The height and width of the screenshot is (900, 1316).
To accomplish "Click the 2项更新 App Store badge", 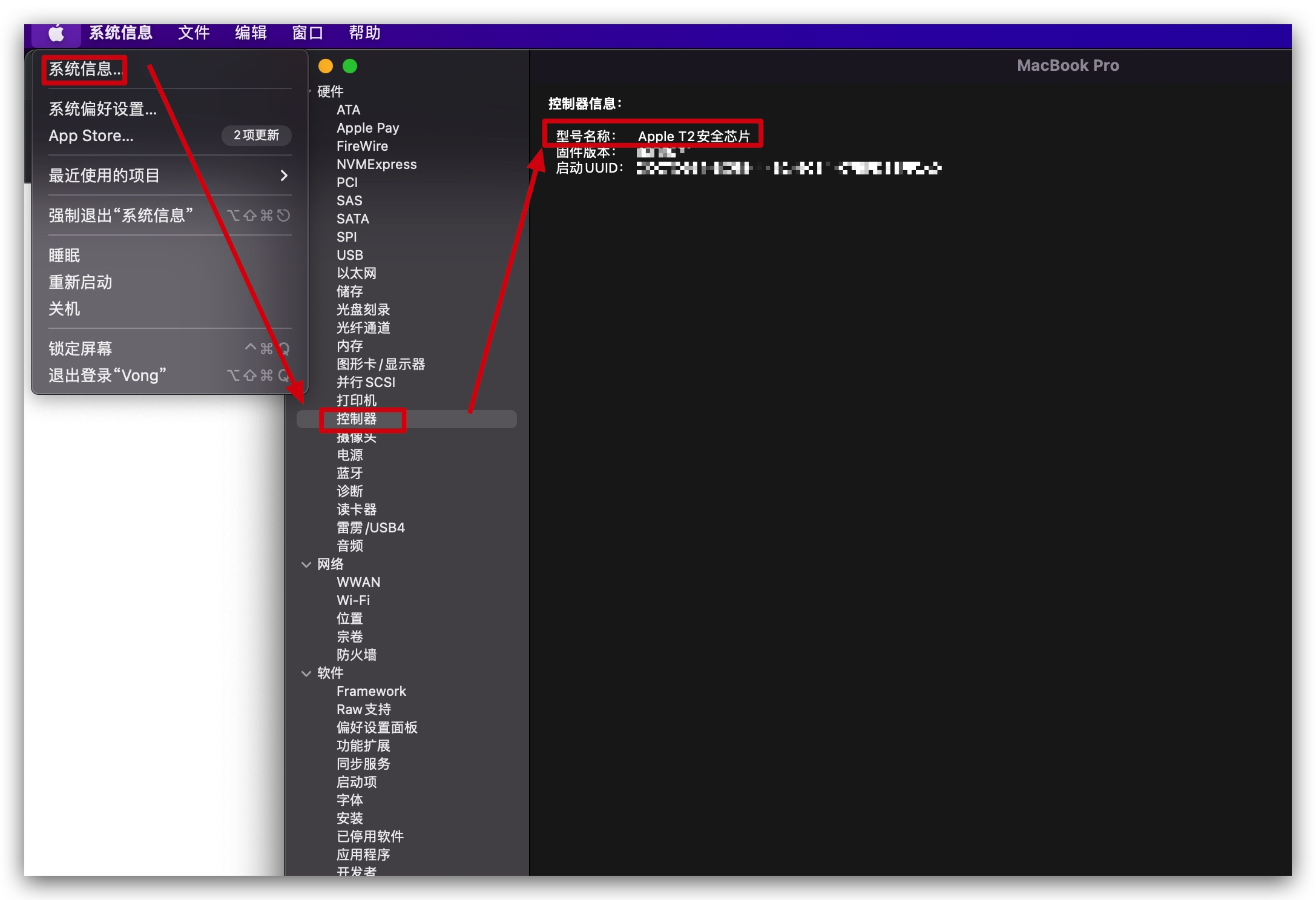I will [x=256, y=135].
